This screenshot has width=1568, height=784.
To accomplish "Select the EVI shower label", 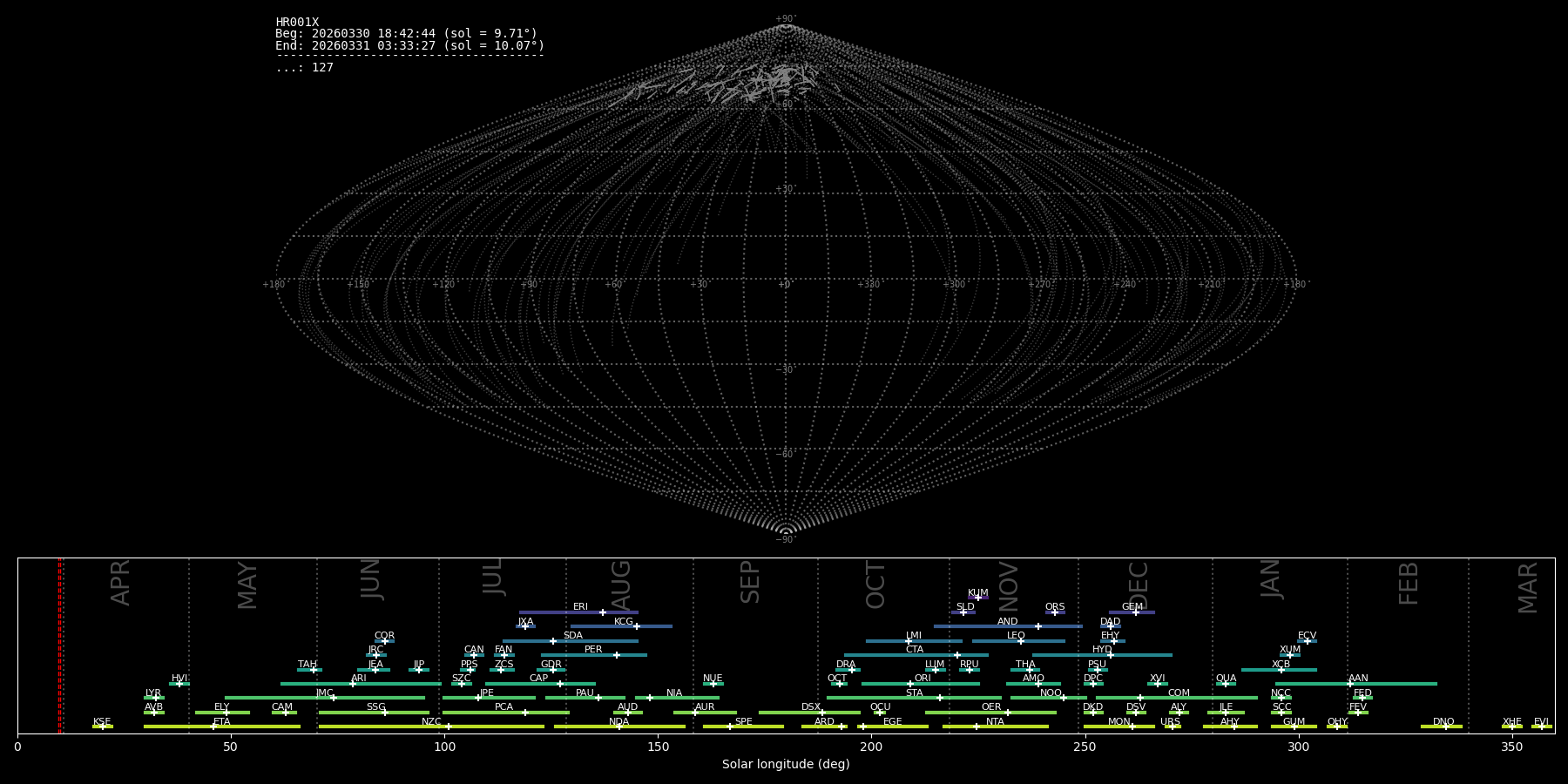I will click(1541, 722).
